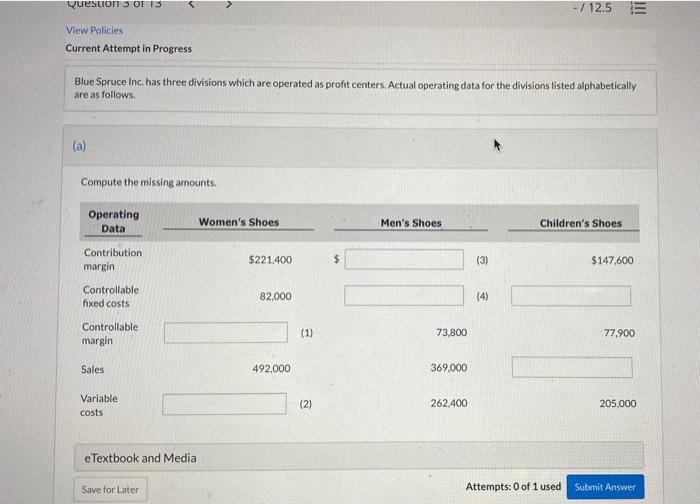Select the 369,000 sales value
Image resolution: width=700 pixels, height=504 pixels.
pos(449,367)
